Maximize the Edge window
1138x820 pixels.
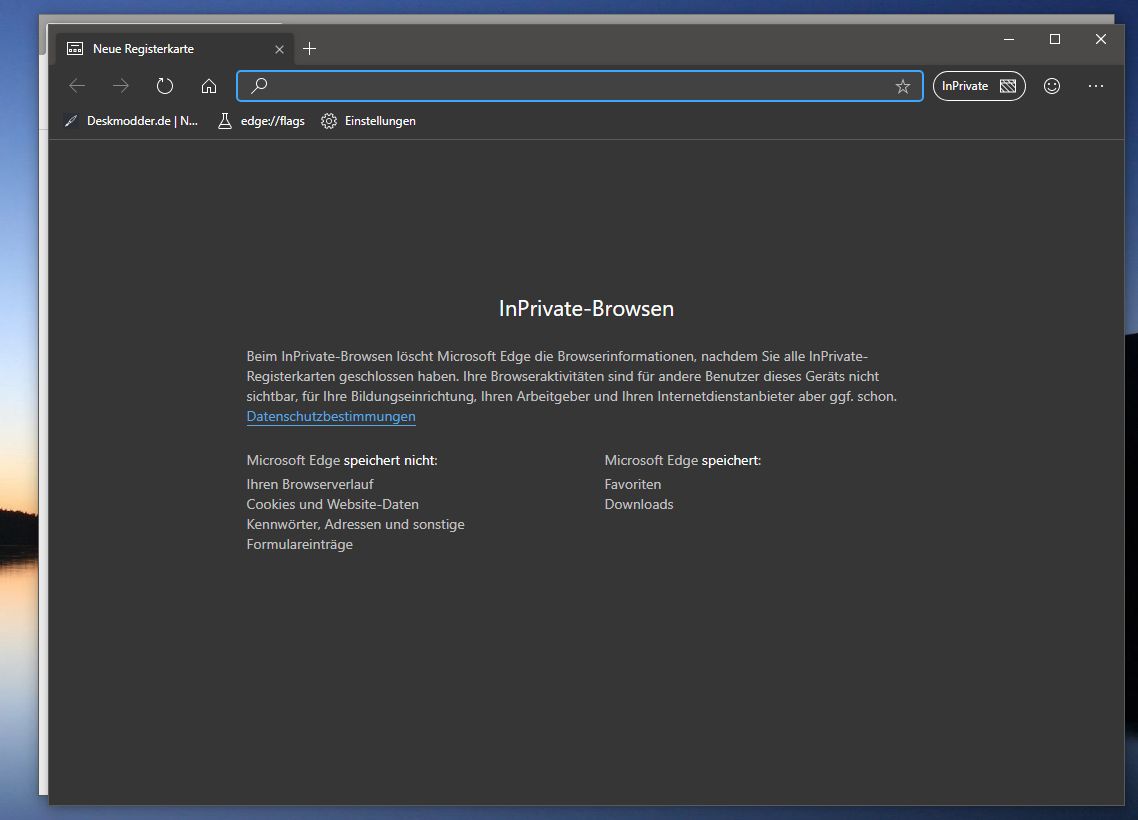click(x=1055, y=39)
